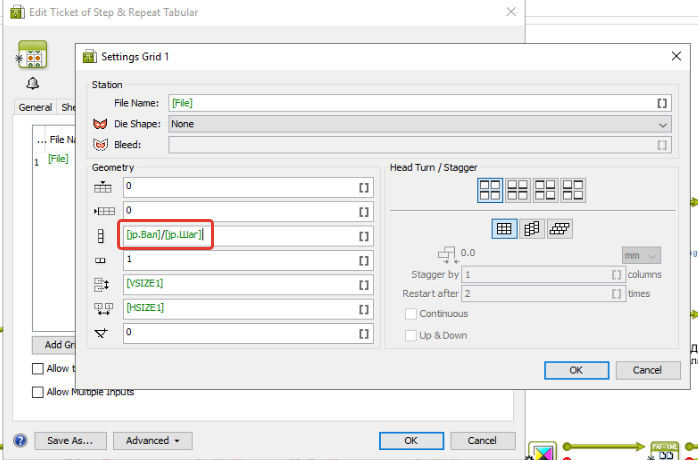
Task: Click the vertical count icon
Action: [x=101, y=236]
